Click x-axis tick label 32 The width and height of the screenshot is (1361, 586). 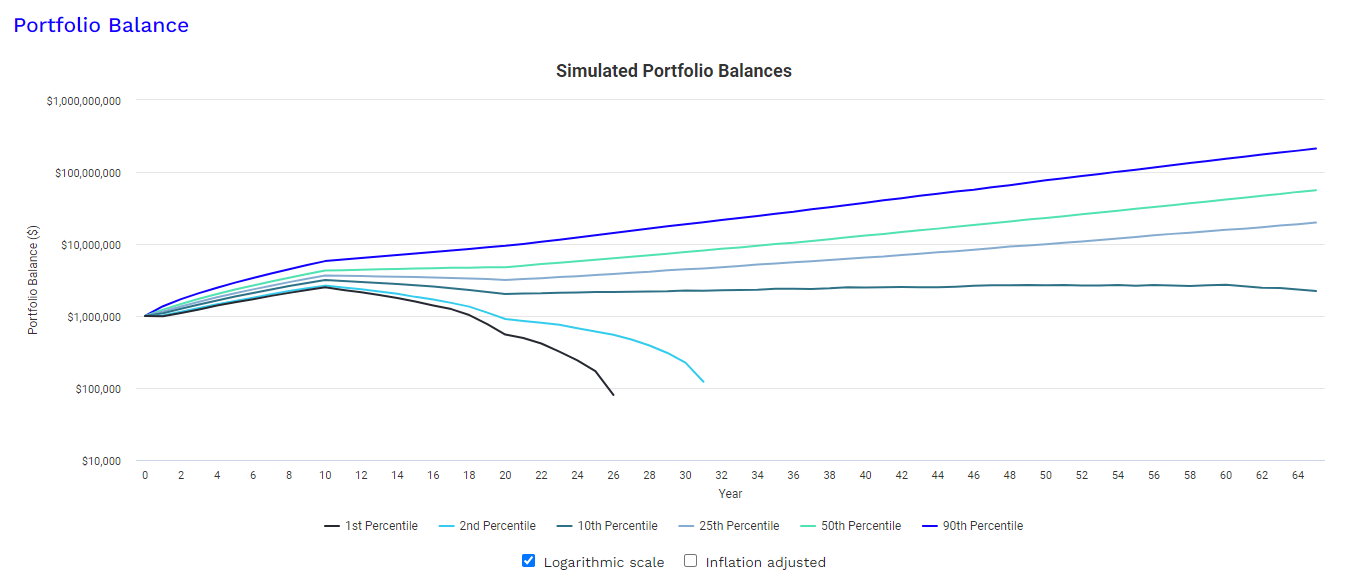(x=721, y=475)
